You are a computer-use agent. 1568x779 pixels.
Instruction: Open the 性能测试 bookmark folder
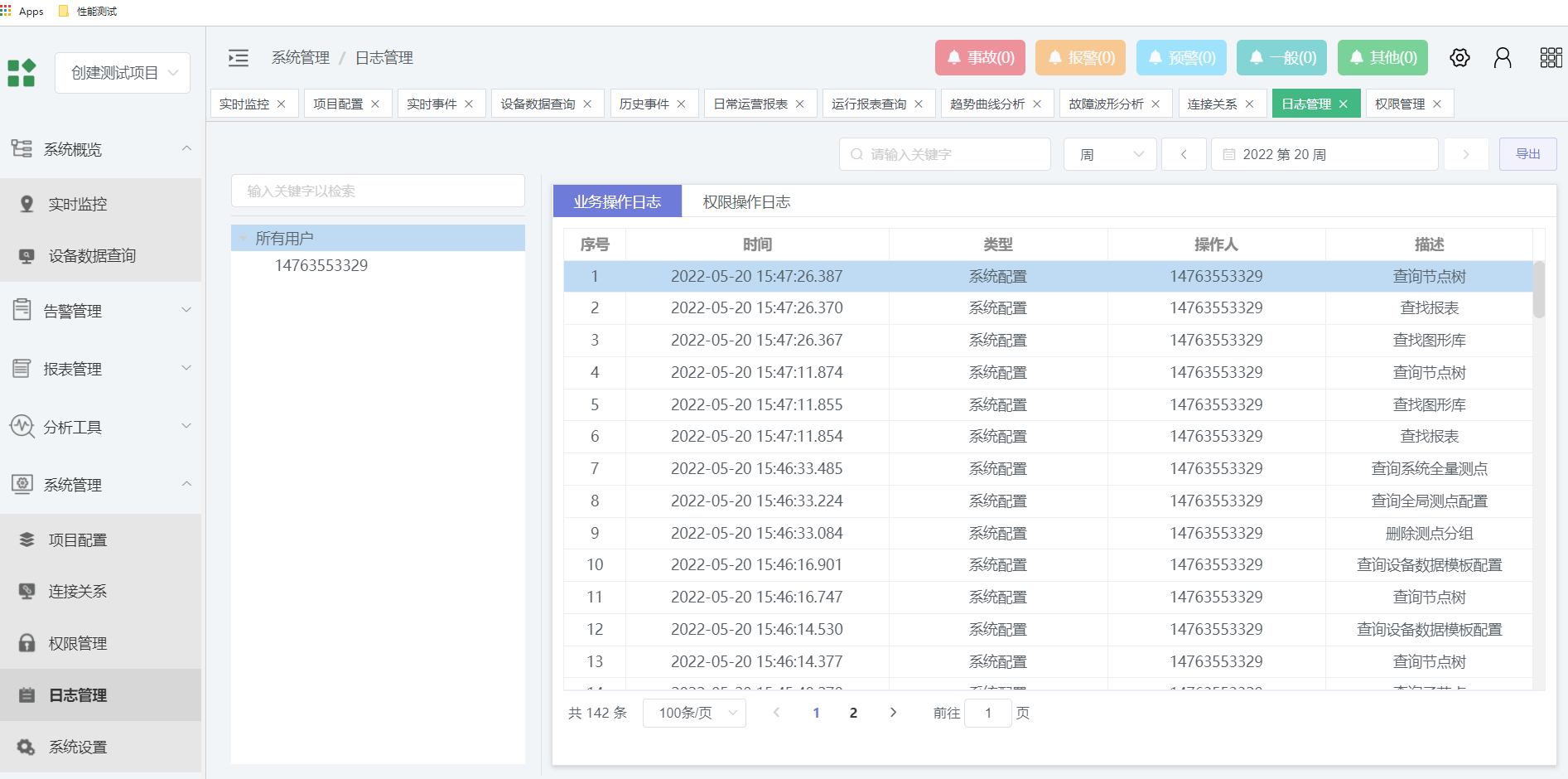click(89, 12)
